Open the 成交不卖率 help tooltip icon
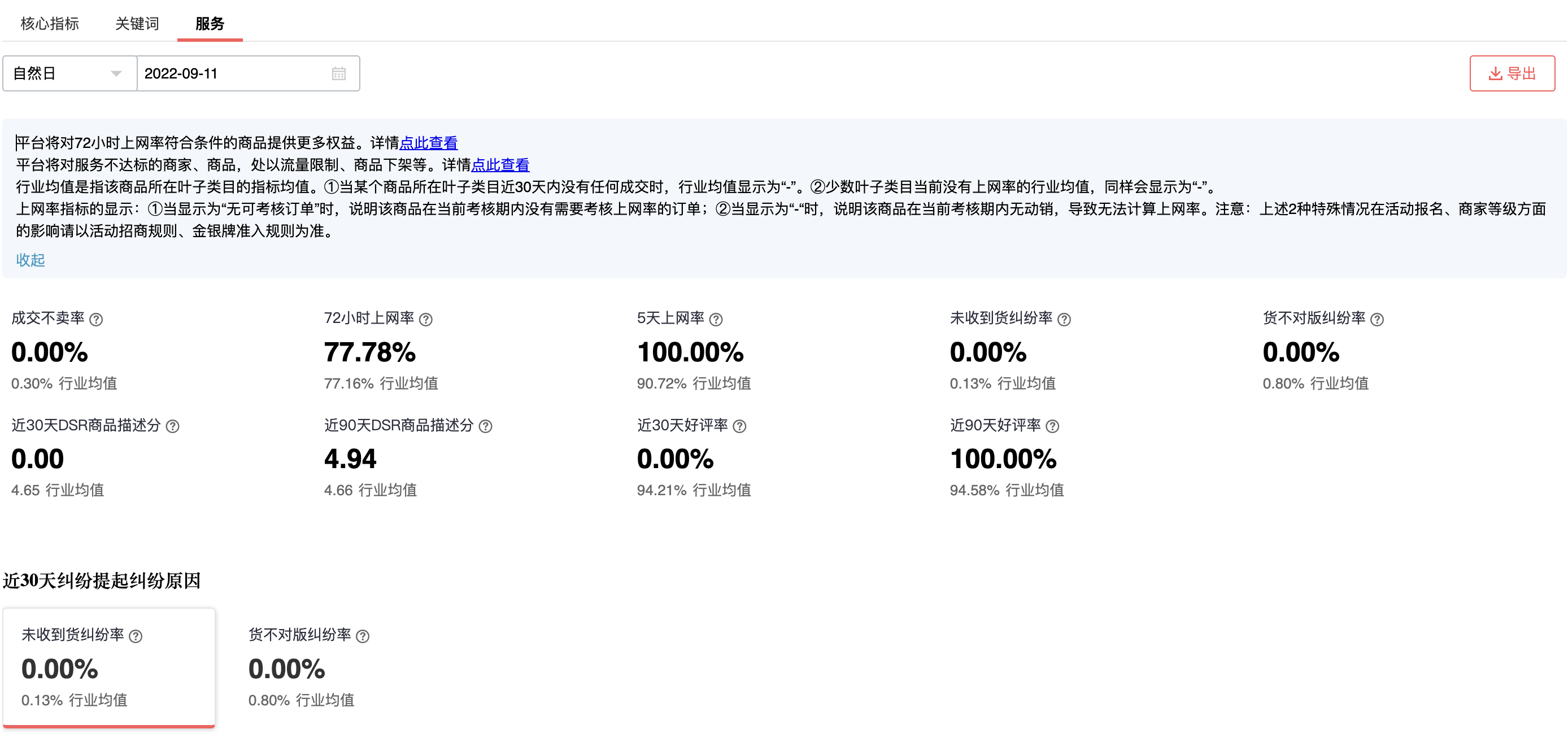Screen dimensions: 1568x751 click(97, 318)
